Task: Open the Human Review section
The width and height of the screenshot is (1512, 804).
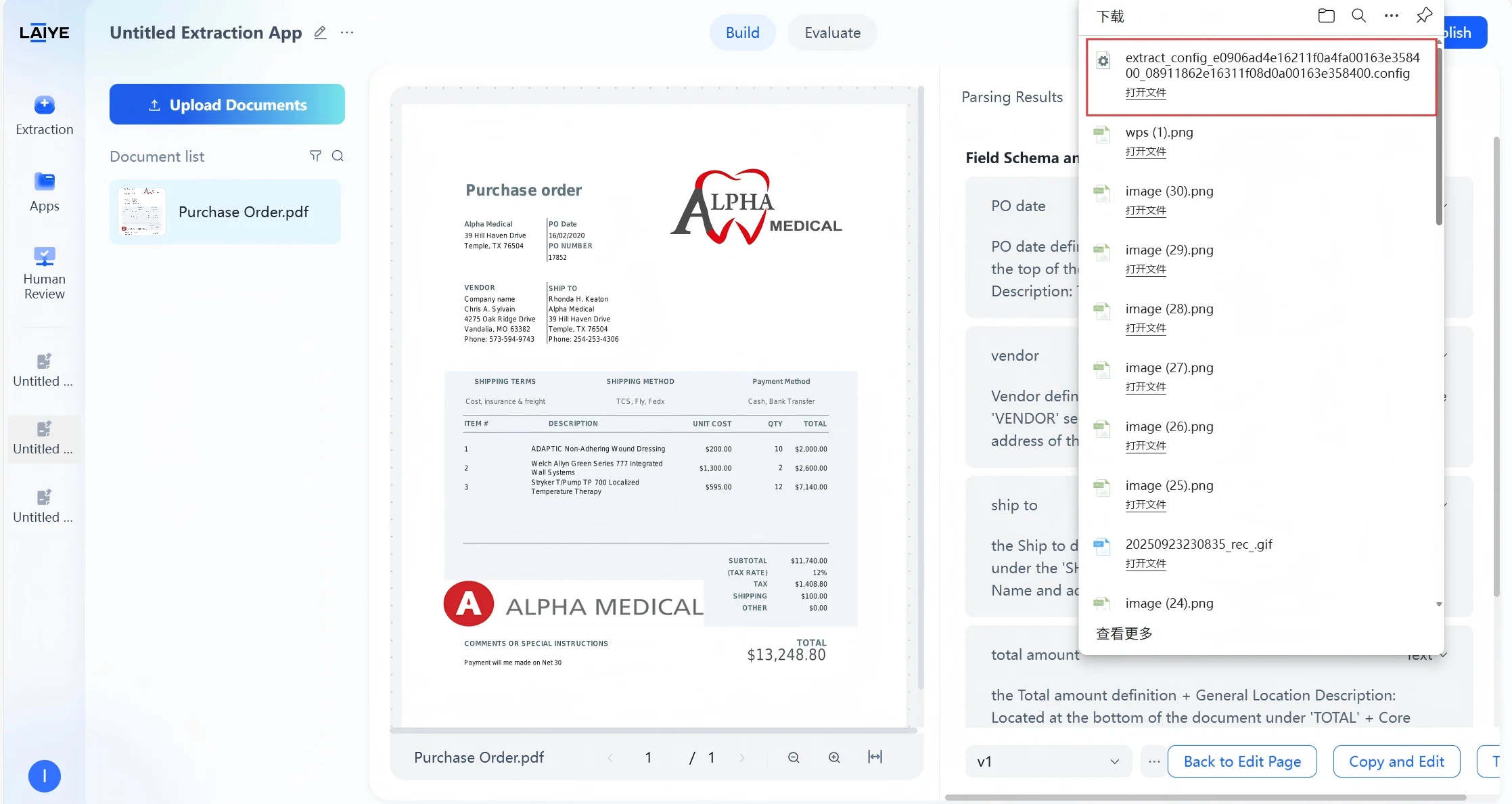Action: [45, 273]
